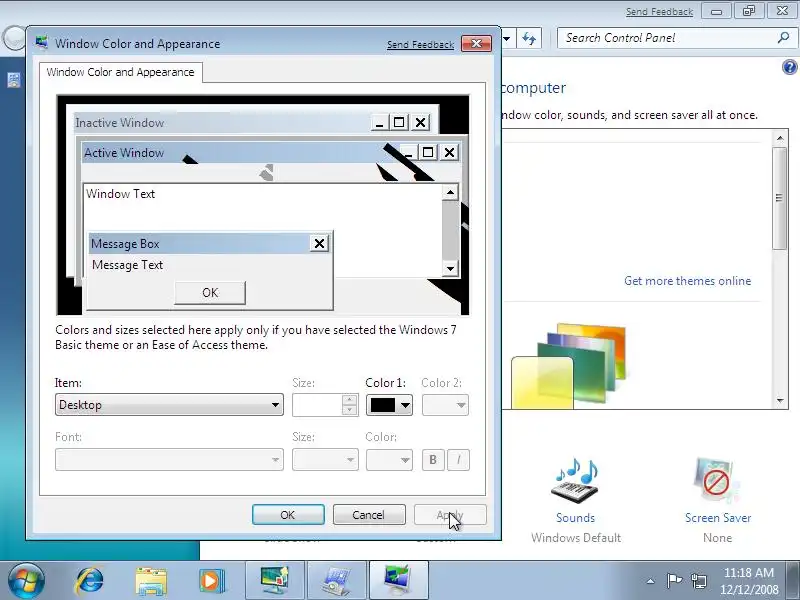The image size is (800, 600).
Task: Toggle the Italic font button
Action: pos(458,460)
